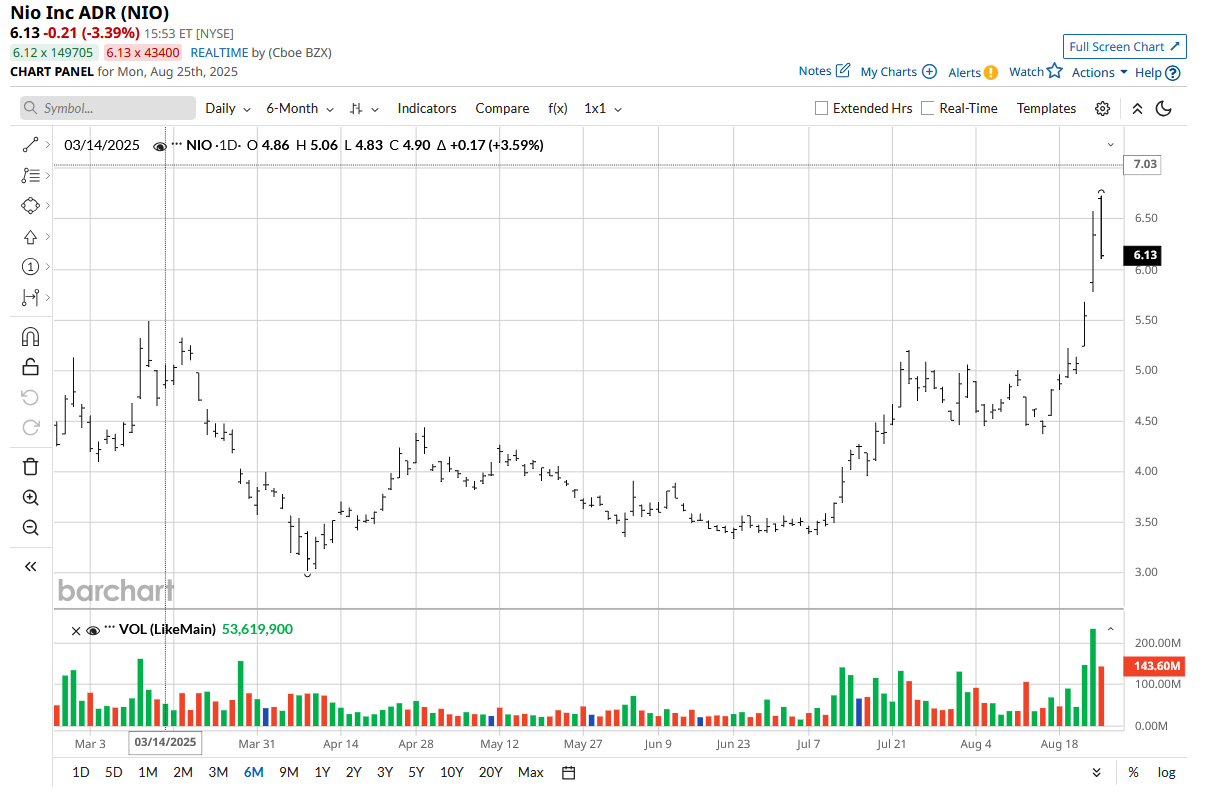Open the Actions dropdown menu

click(x=1099, y=72)
